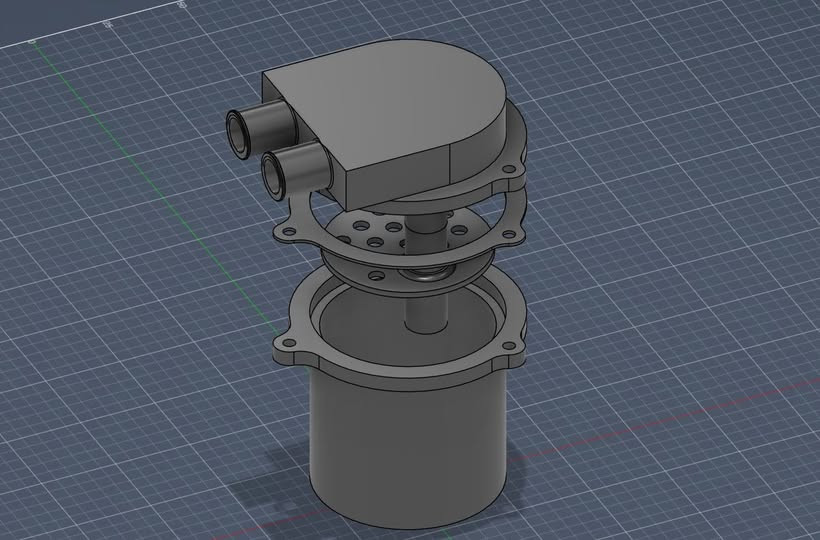
Task: Pick the right bolt hole on canister flange
Action: coord(508,345)
